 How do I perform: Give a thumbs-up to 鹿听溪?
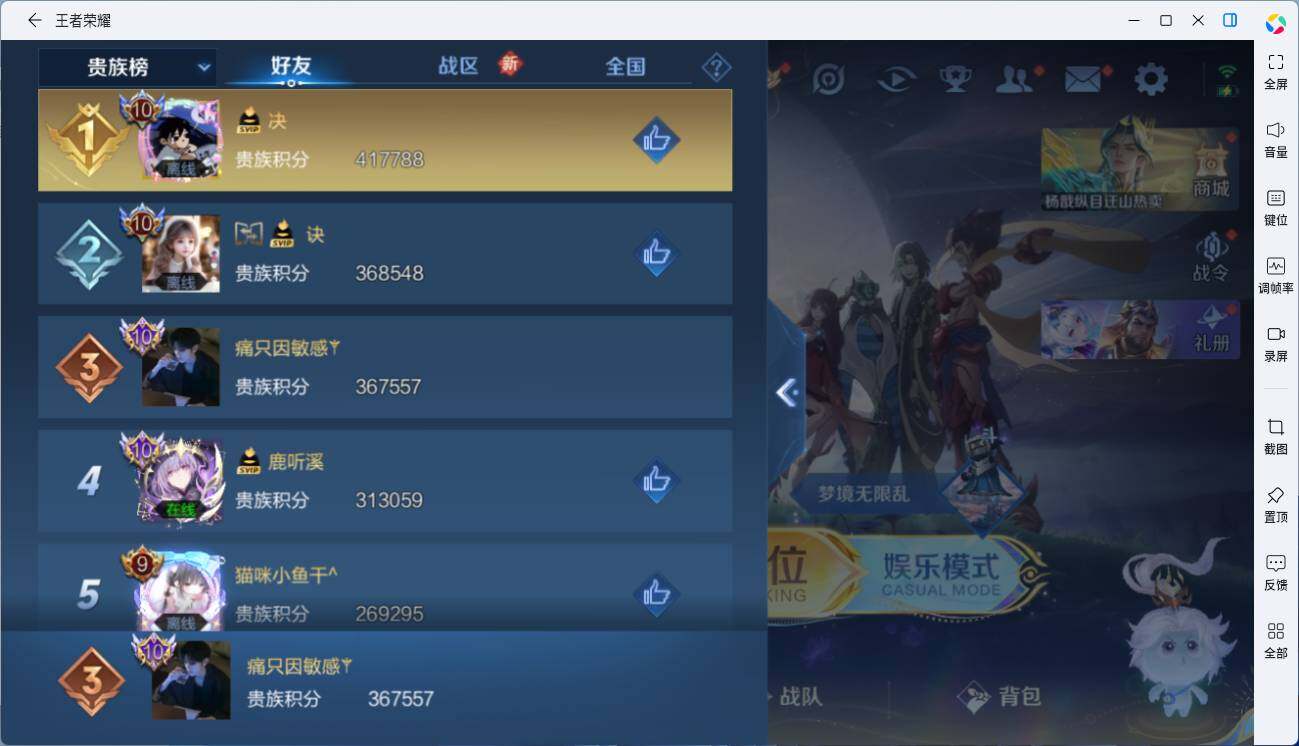tap(656, 481)
